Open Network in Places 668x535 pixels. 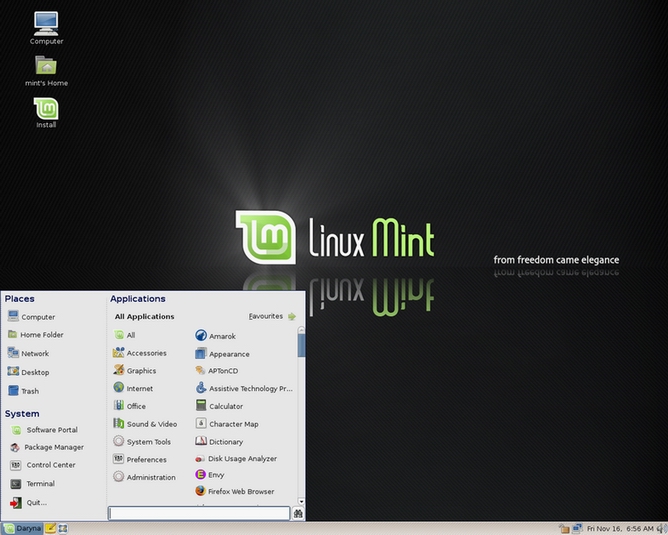[x=28, y=353]
